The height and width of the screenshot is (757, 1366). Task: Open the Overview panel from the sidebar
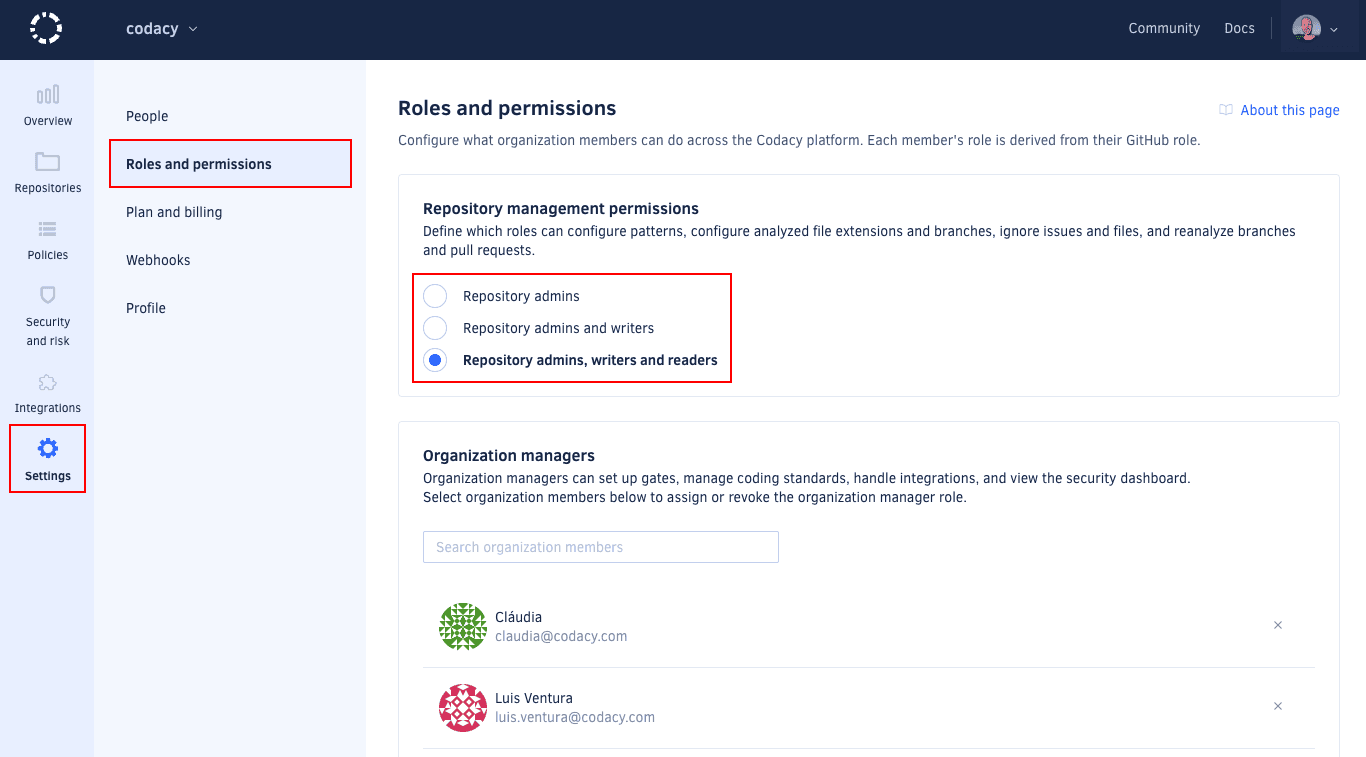click(x=46, y=105)
